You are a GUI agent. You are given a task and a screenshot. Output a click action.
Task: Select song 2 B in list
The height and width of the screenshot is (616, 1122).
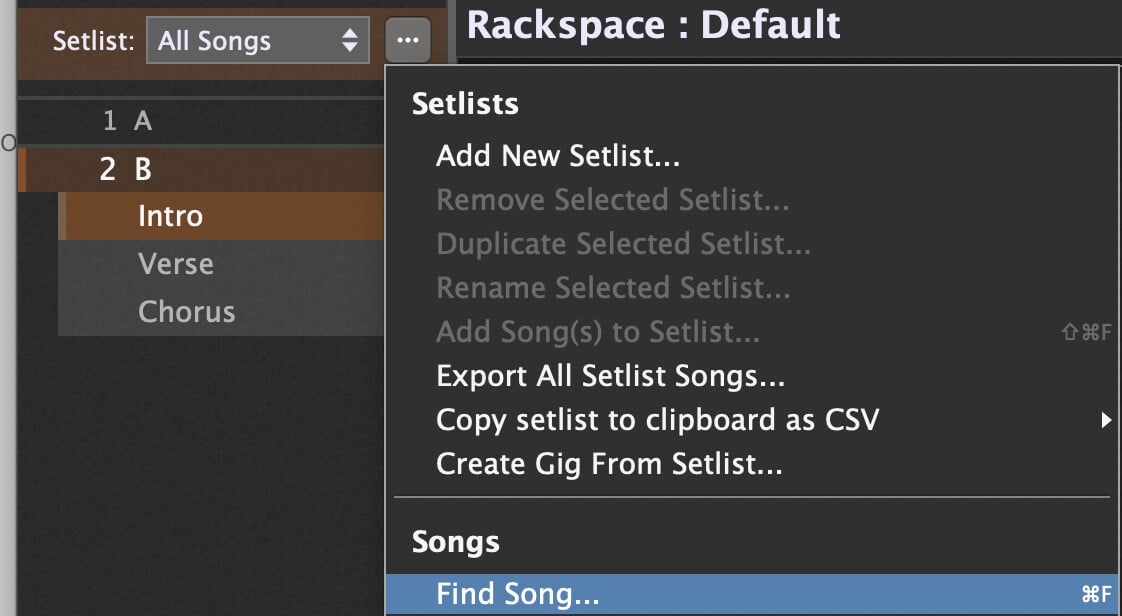click(x=142, y=169)
